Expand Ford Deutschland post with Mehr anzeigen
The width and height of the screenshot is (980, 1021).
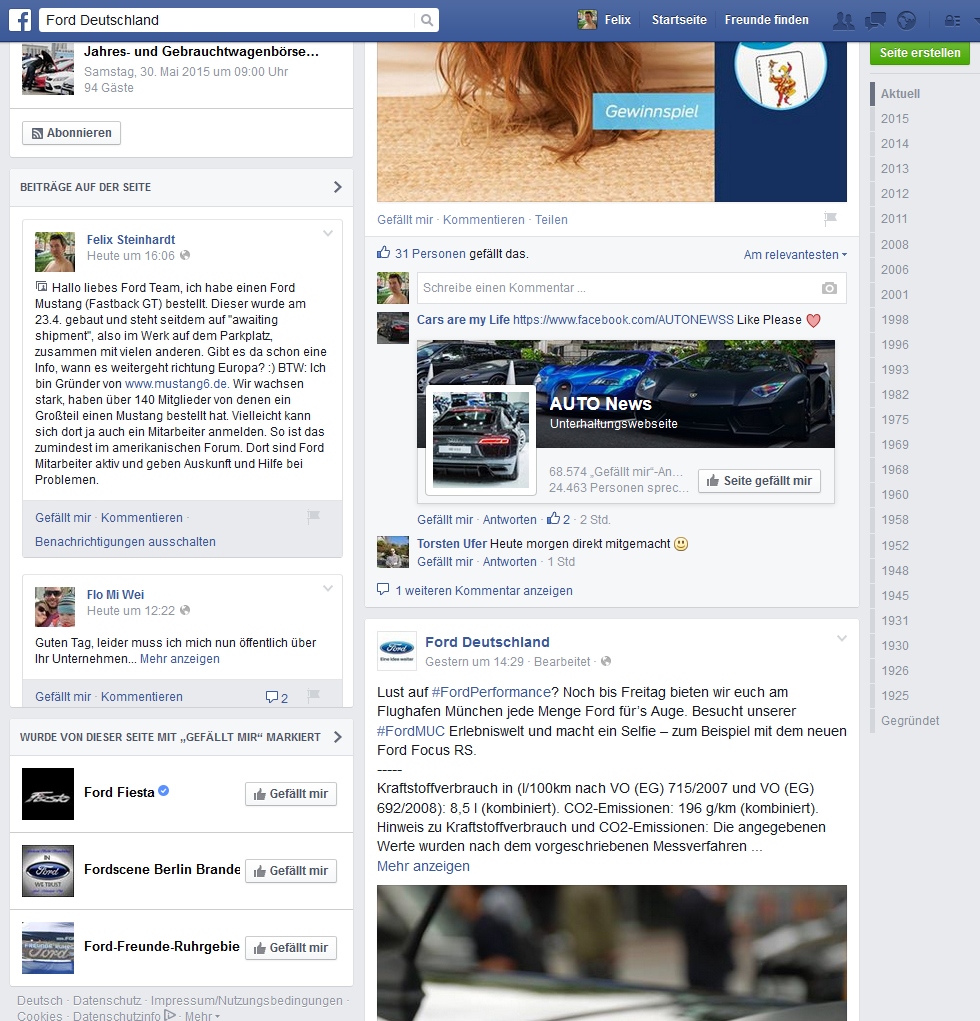pyautogui.click(x=423, y=866)
